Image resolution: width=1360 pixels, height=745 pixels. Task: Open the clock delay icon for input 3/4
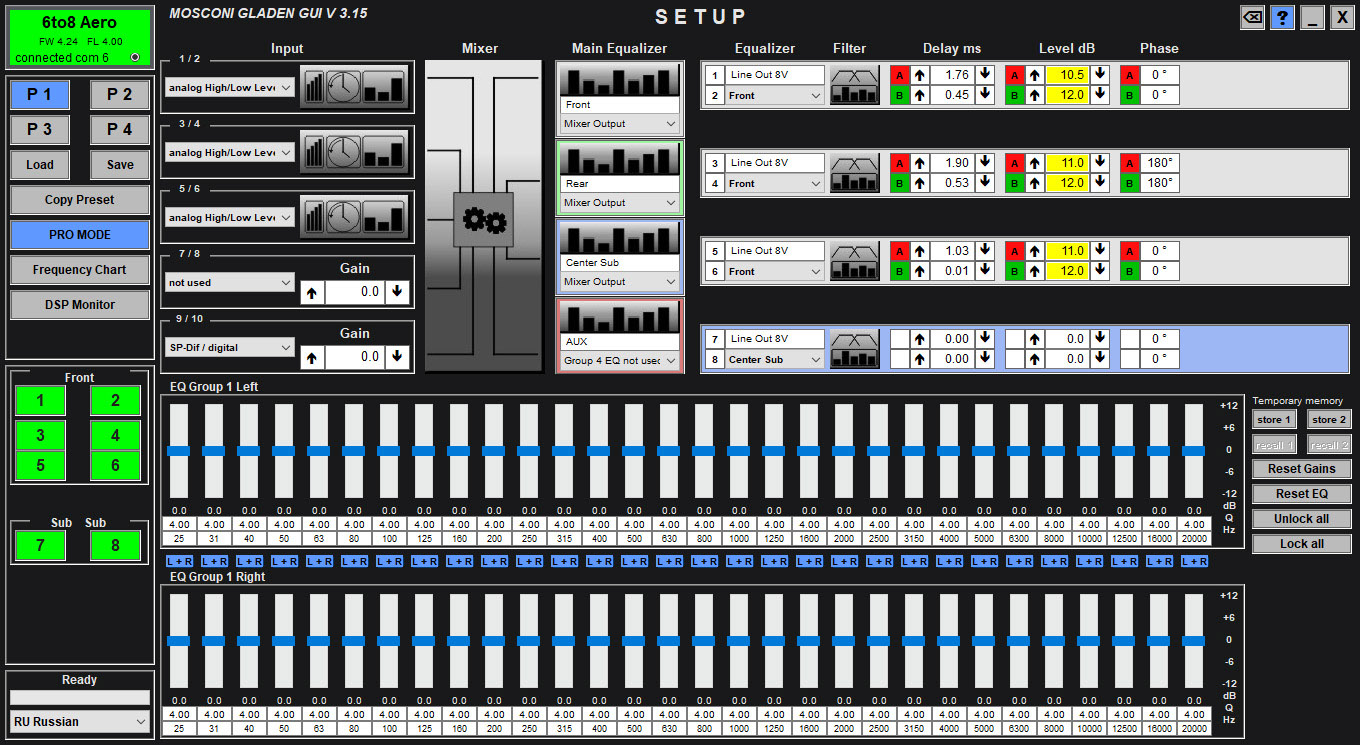343,152
